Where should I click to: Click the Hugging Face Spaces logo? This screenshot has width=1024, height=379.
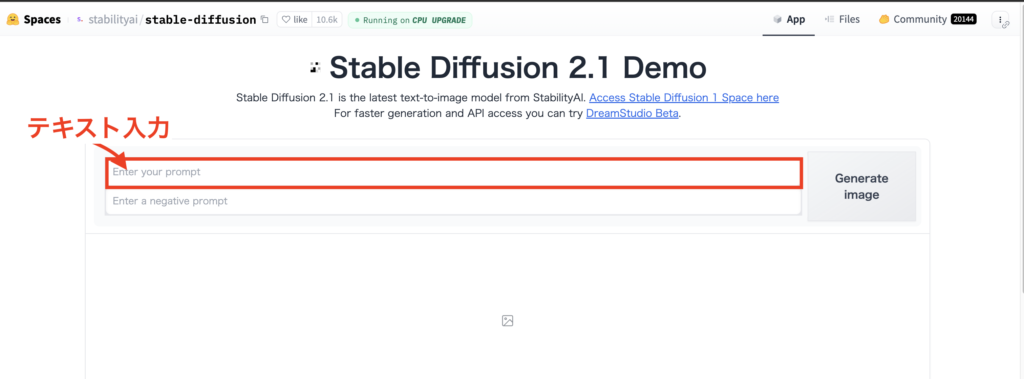click(x=12, y=20)
